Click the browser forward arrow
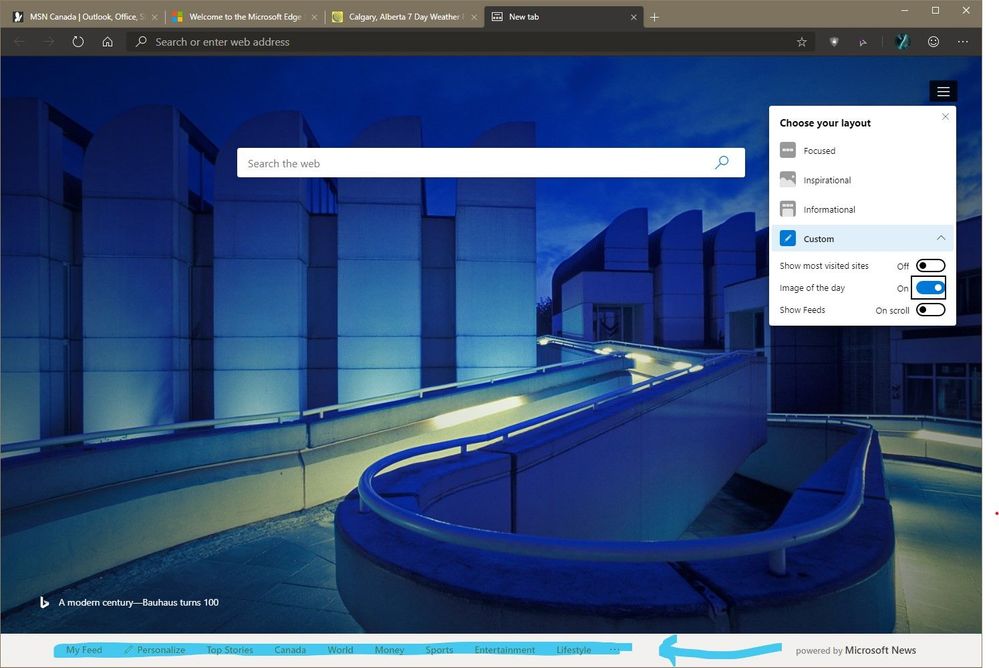Screen dimensions: 999x668 (x=49, y=42)
